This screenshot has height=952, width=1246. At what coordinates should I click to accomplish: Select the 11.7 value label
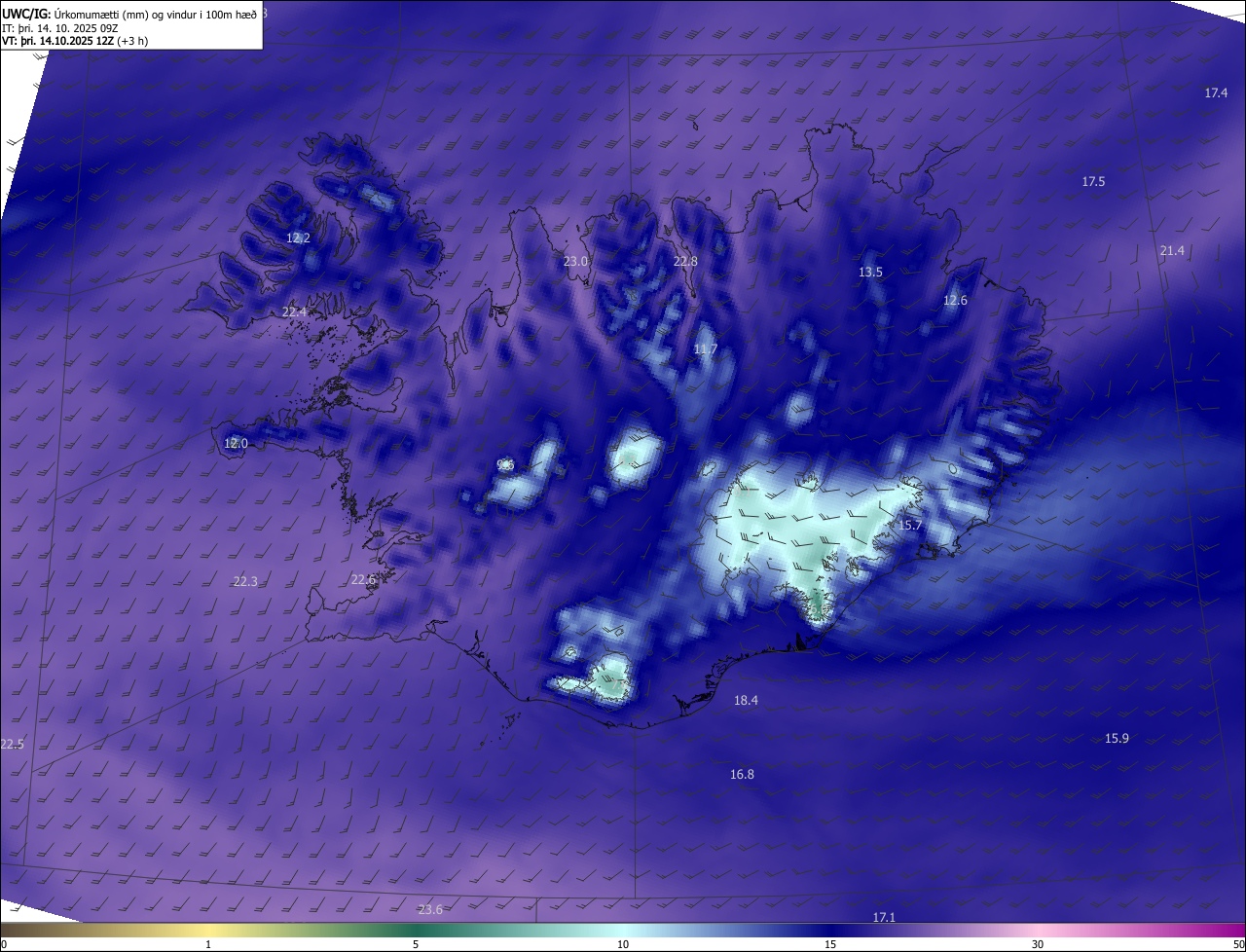[x=705, y=349]
